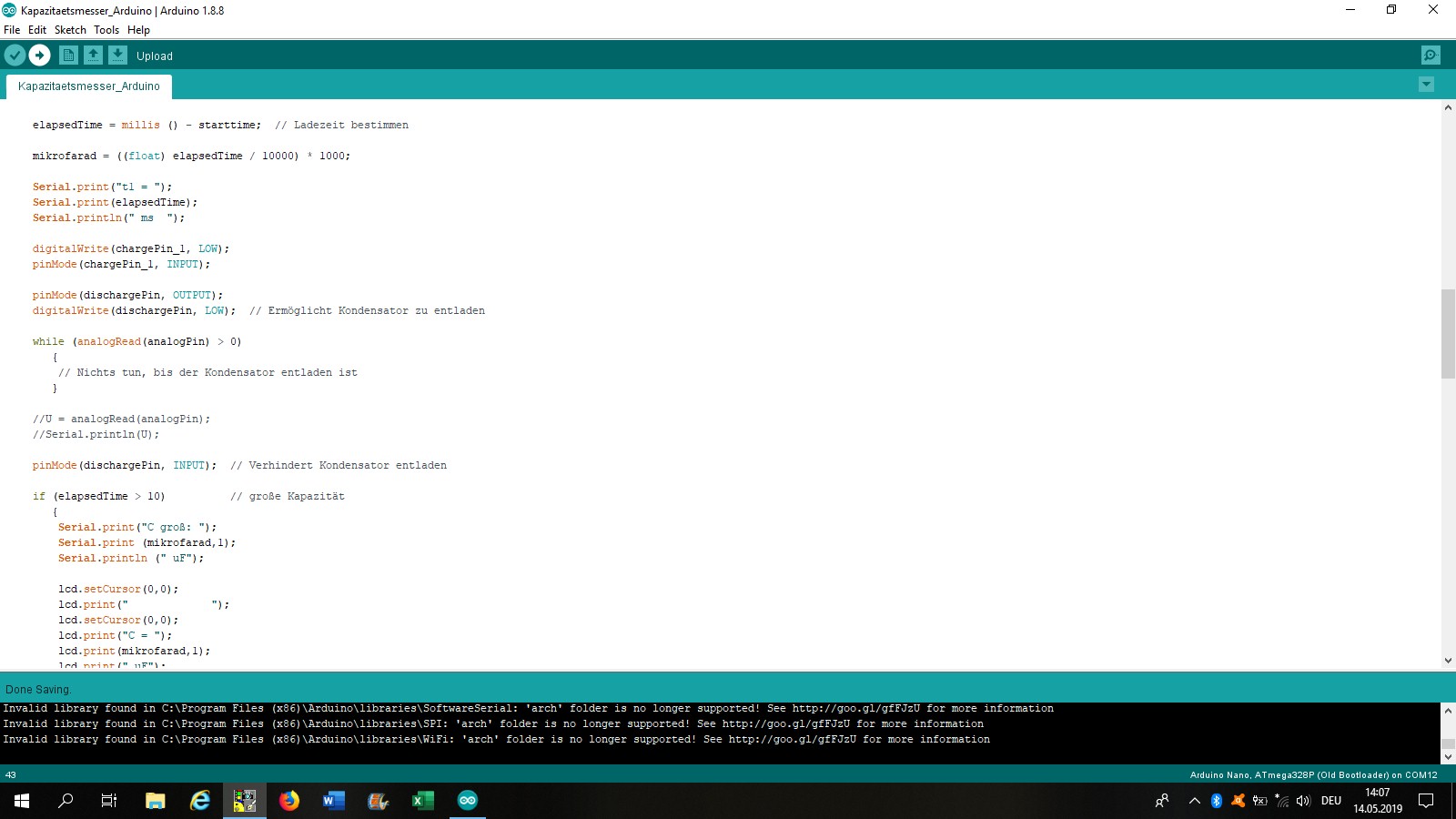The image size is (1456, 819).
Task: Click the console scrollbar down arrow
Action: tap(1448, 757)
